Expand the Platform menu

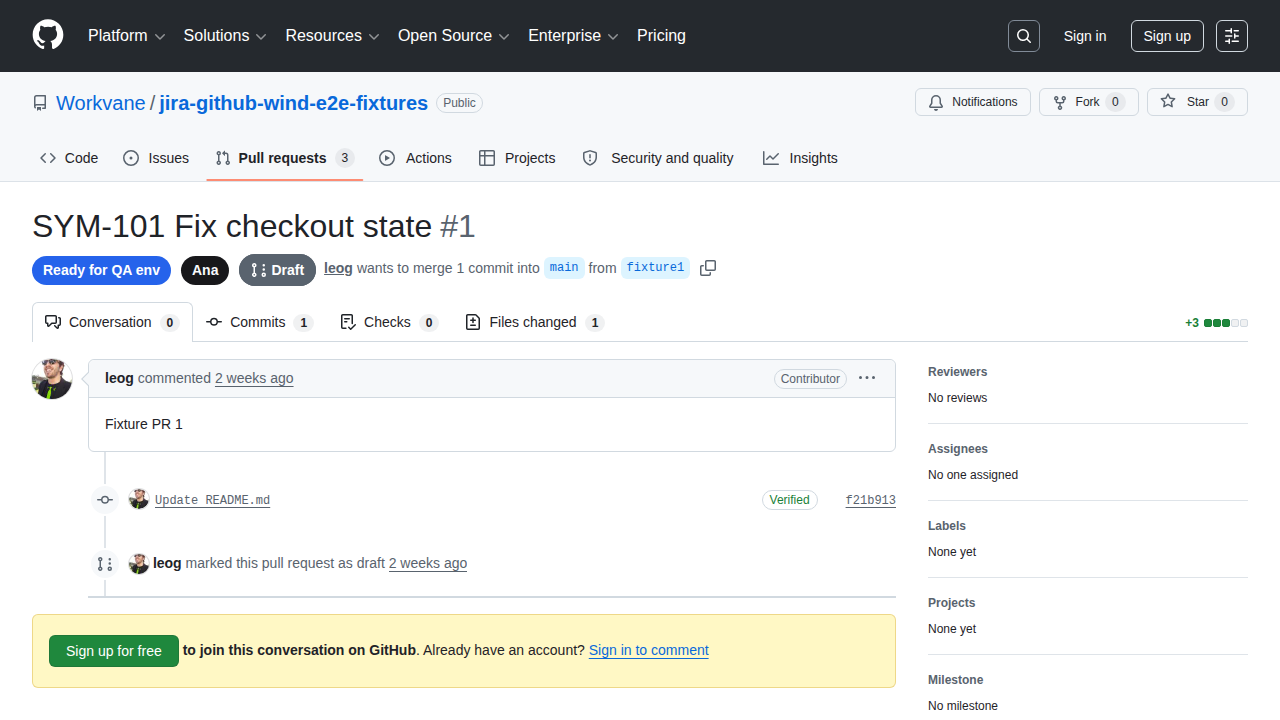pyautogui.click(x=125, y=35)
